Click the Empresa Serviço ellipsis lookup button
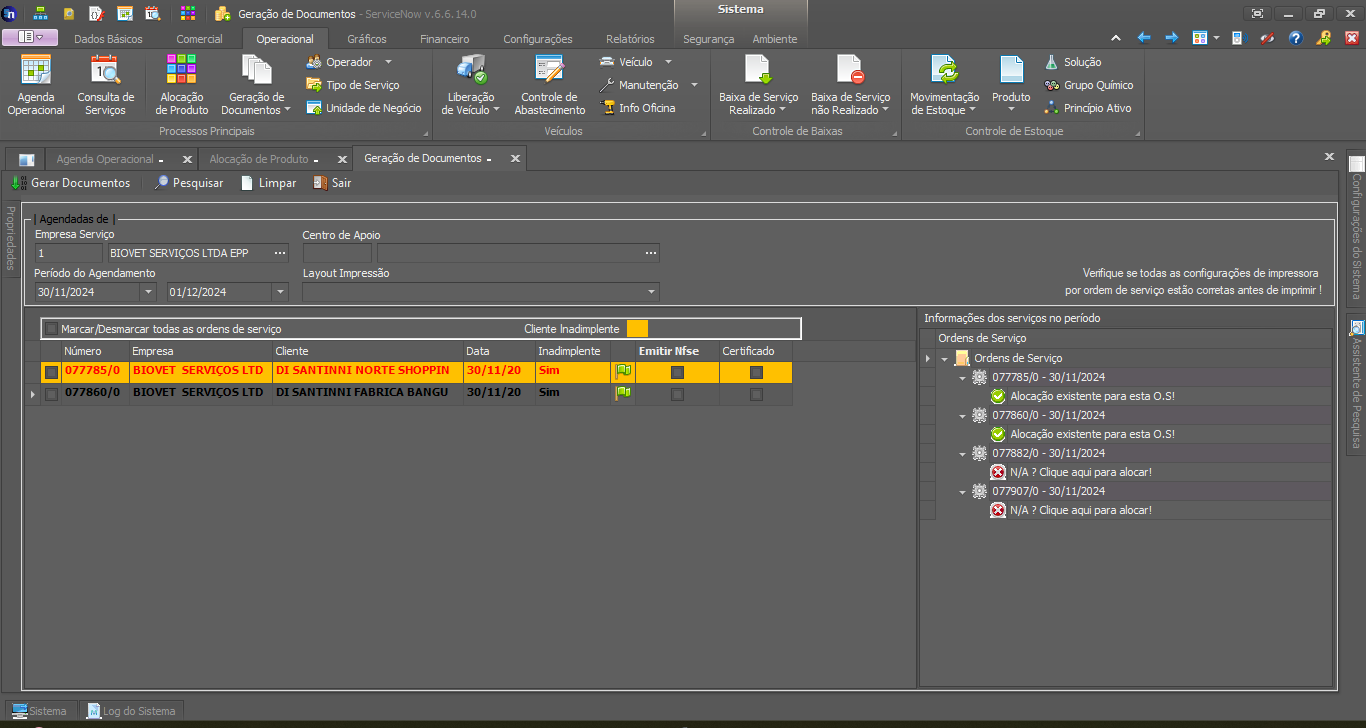The height and width of the screenshot is (728, 1366). coord(280,253)
